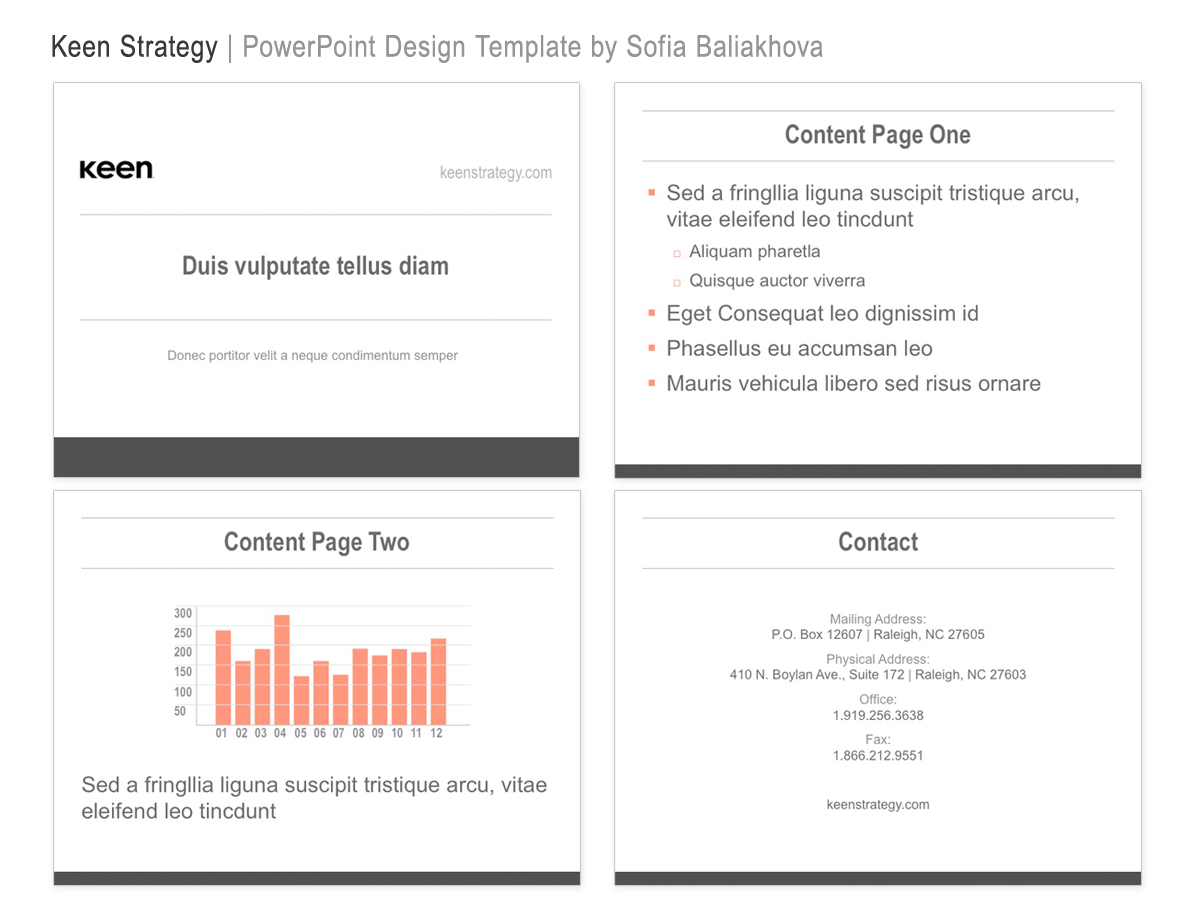The height and width of the screenshot is (900, 1200).
Task: Click the office phone number 1.919.256.3638
Action: click(x=878, y=716)
